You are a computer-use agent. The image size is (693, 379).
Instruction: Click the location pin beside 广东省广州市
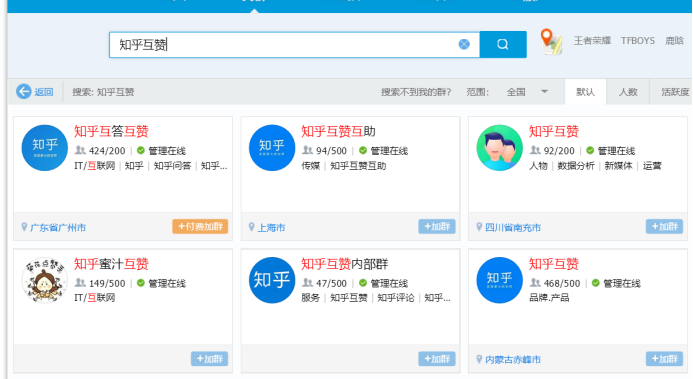click(24, 227)
